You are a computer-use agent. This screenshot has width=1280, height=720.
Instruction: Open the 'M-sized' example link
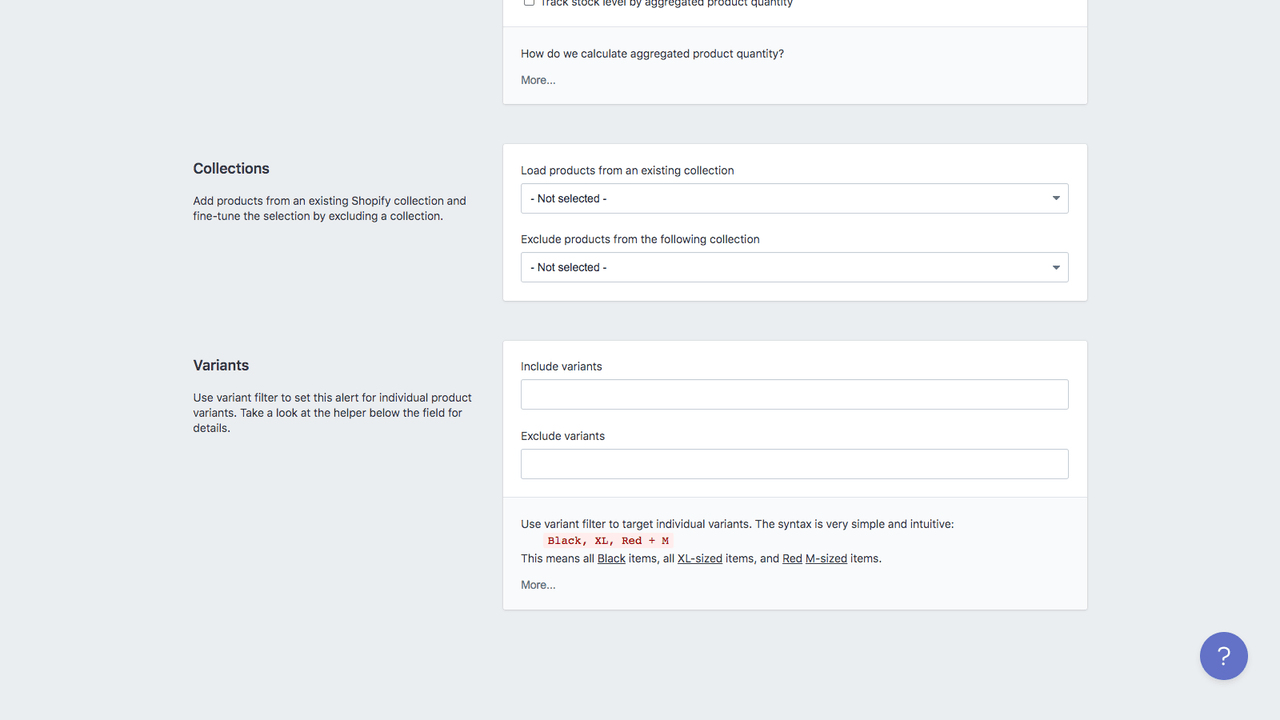(x=825, y=558)
